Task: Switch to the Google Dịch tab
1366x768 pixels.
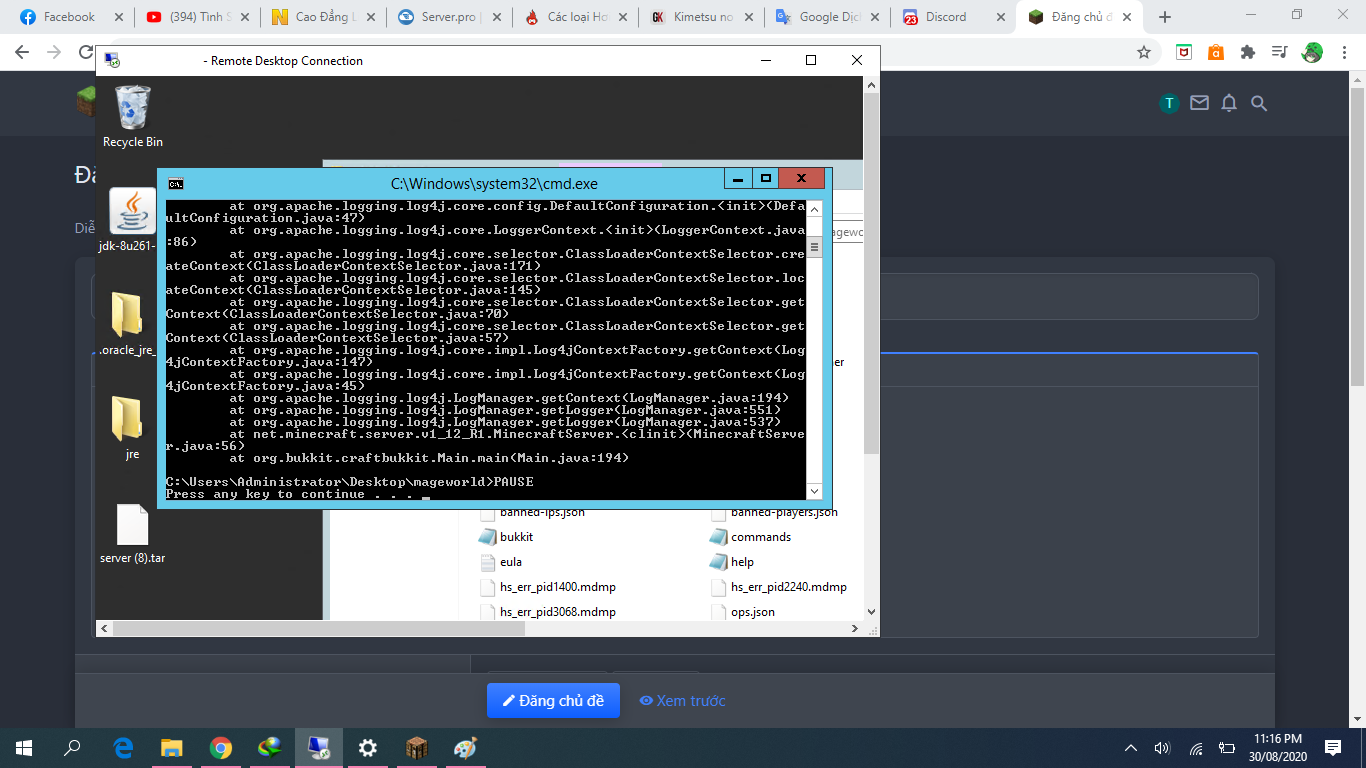Action: [827, 17]
